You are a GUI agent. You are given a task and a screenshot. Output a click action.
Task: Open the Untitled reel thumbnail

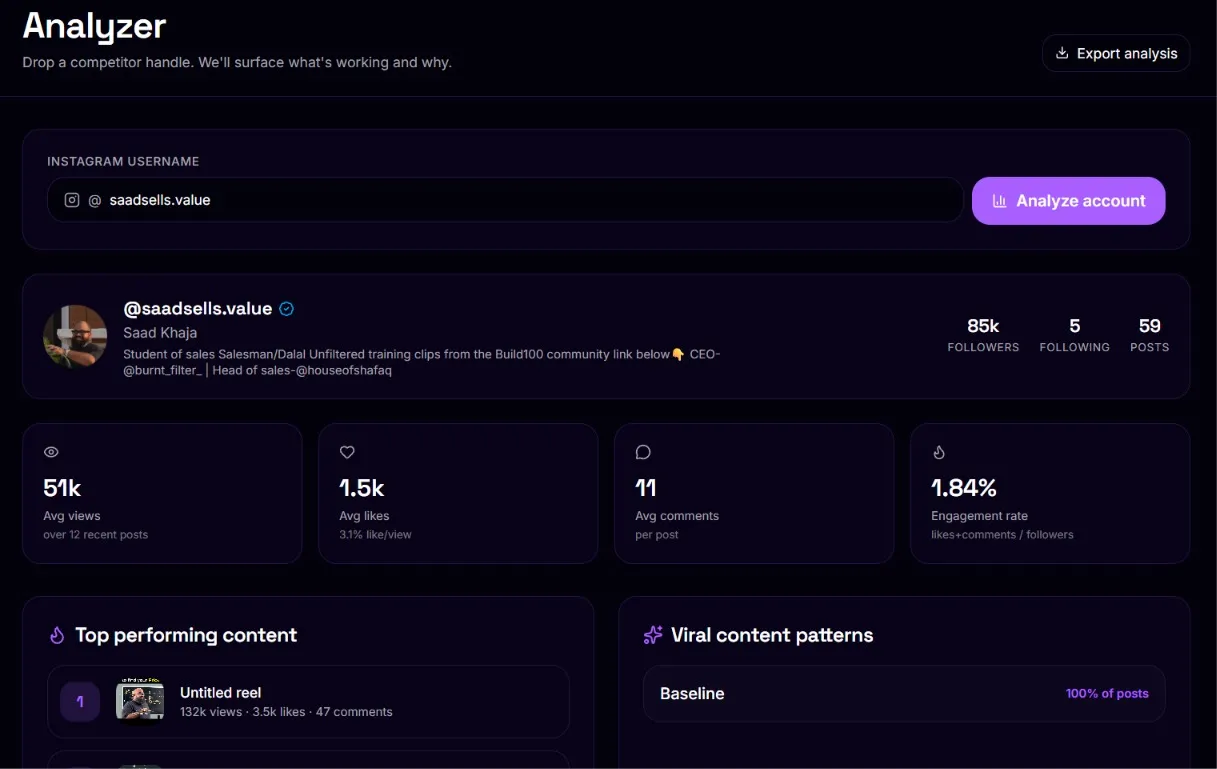click(140, 701)
